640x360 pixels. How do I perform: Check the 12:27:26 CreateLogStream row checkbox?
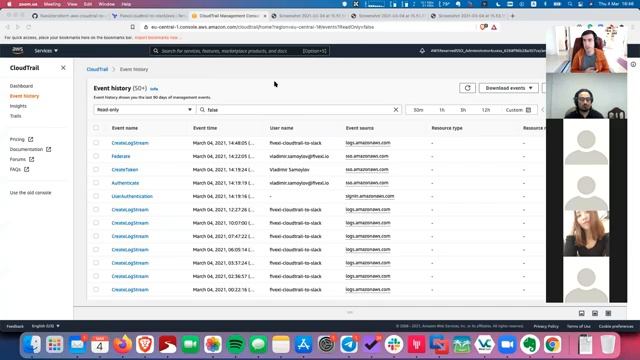tap(96, 209)
